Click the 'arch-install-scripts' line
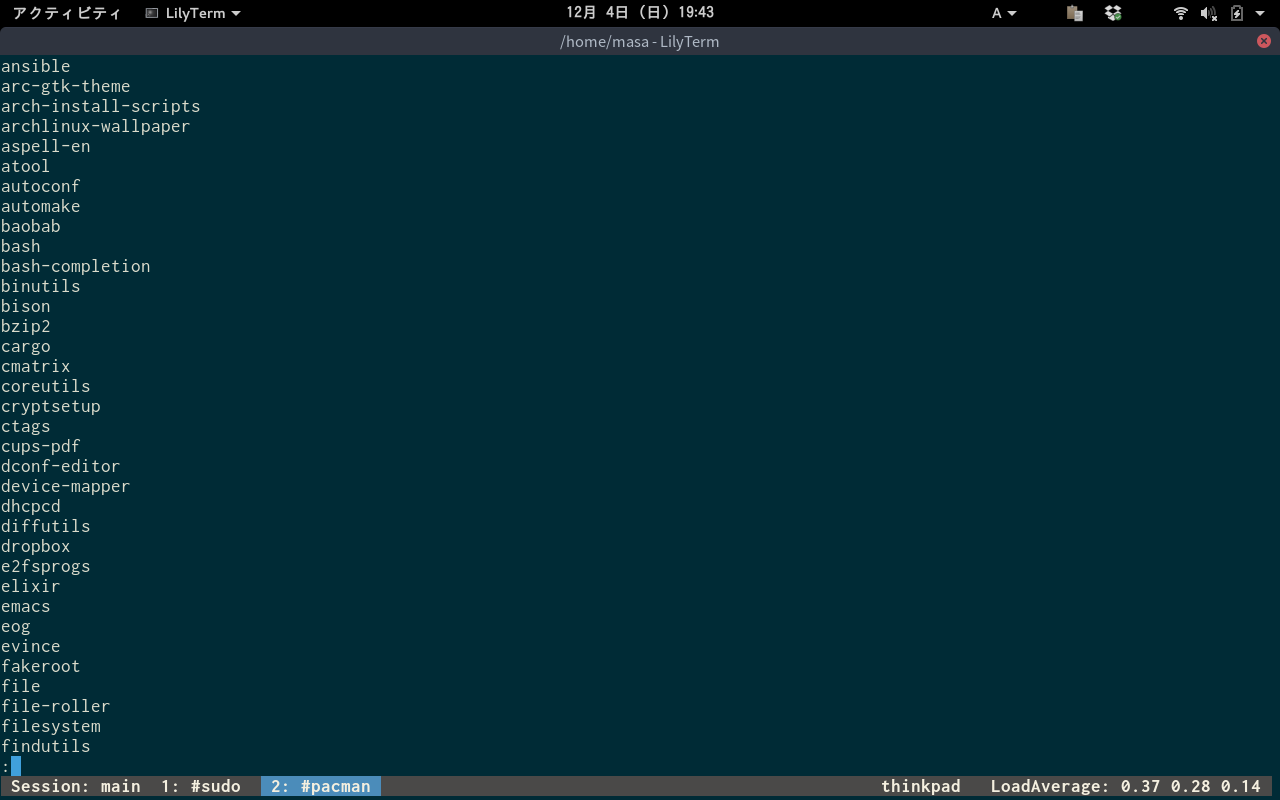This screenshot has width=1280, height=800. pyautogui.click(x=101, y=106)
